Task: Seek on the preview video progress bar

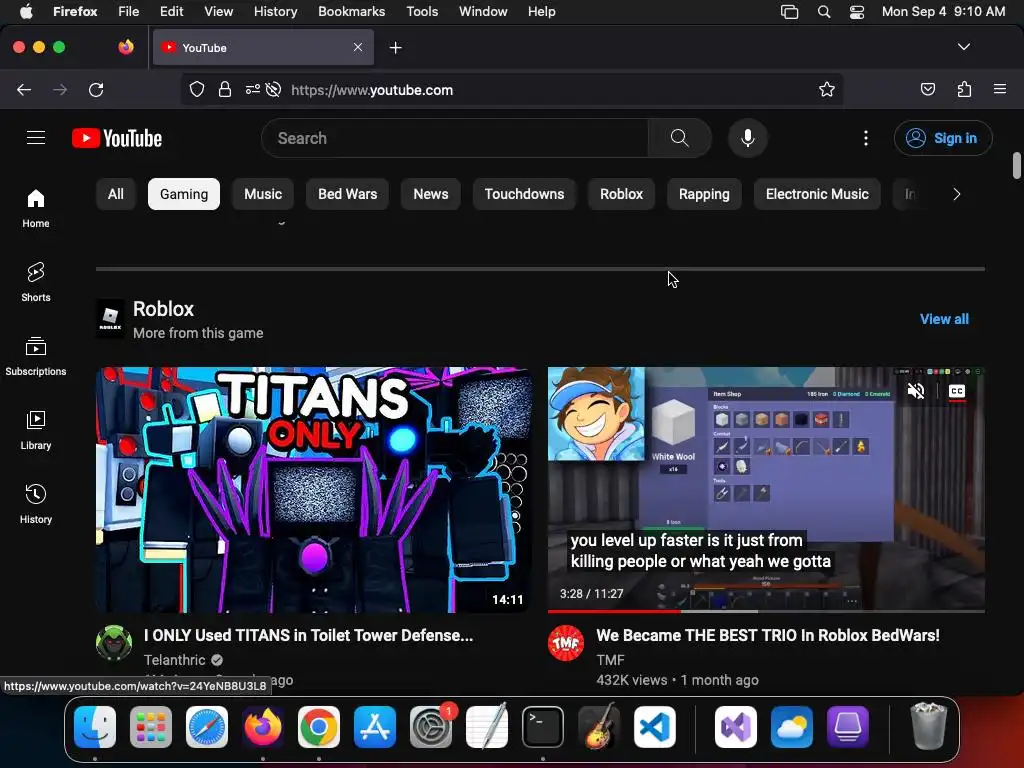Action: pyautogui.click(x=766, y=611)
